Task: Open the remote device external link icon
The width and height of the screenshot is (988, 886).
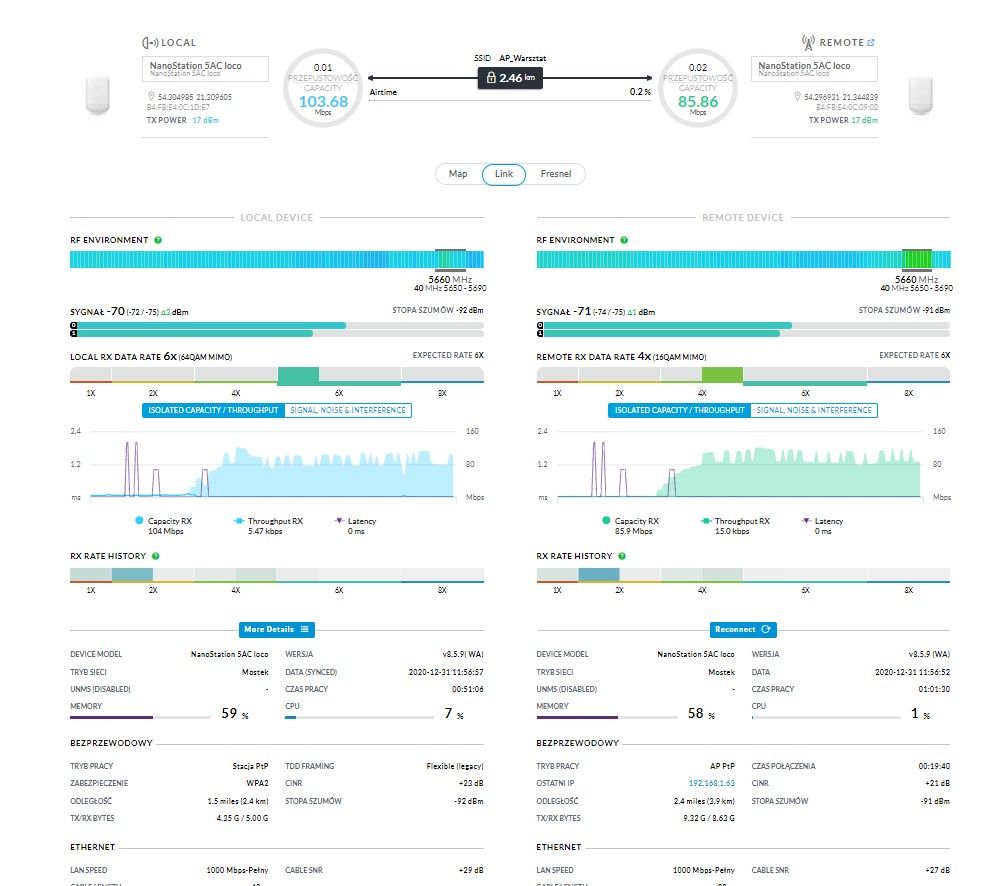Action: [x=871, y=43]
